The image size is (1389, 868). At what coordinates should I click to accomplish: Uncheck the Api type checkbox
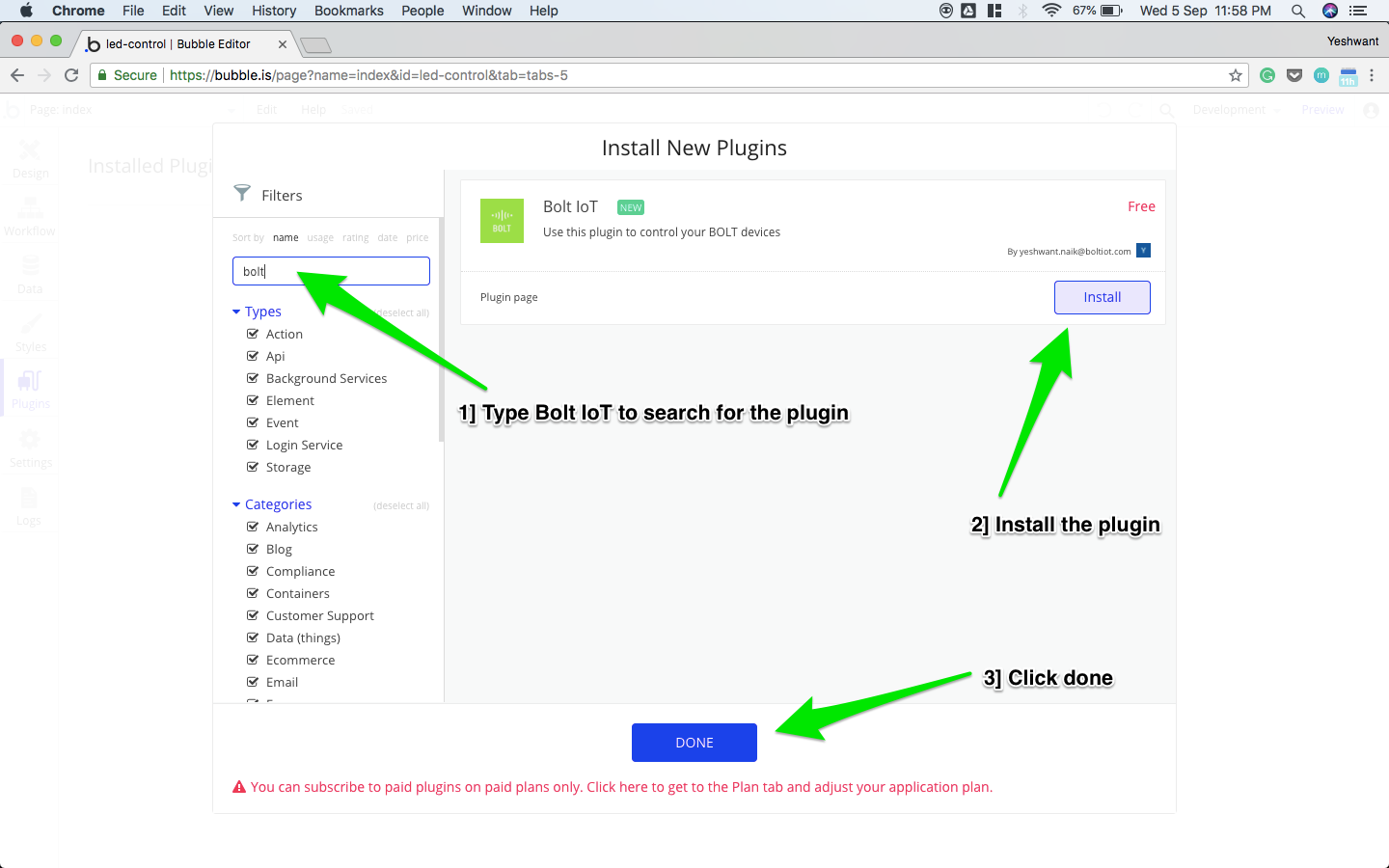[x=253, y=356]
